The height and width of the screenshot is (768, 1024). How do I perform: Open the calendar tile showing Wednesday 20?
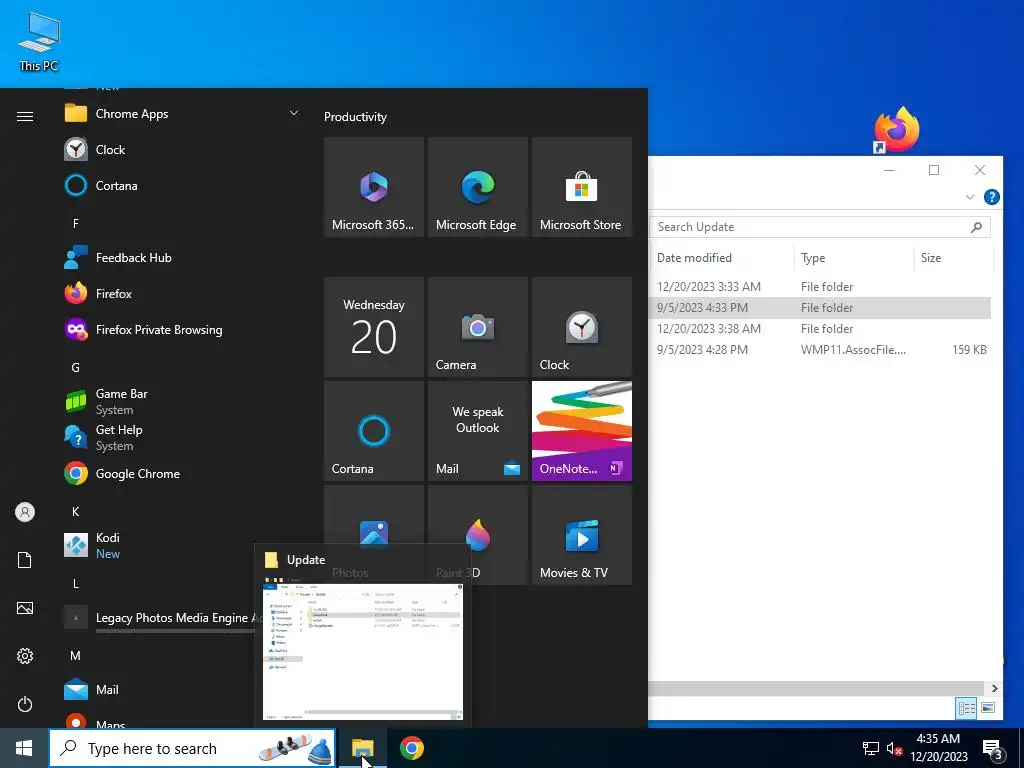point(374,327)
